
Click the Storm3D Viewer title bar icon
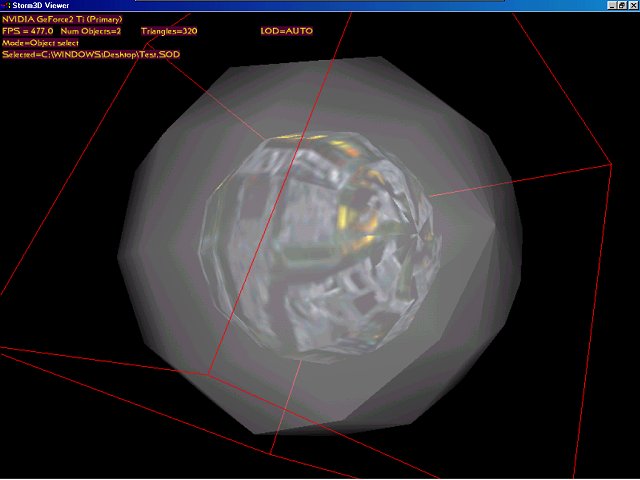7,5
